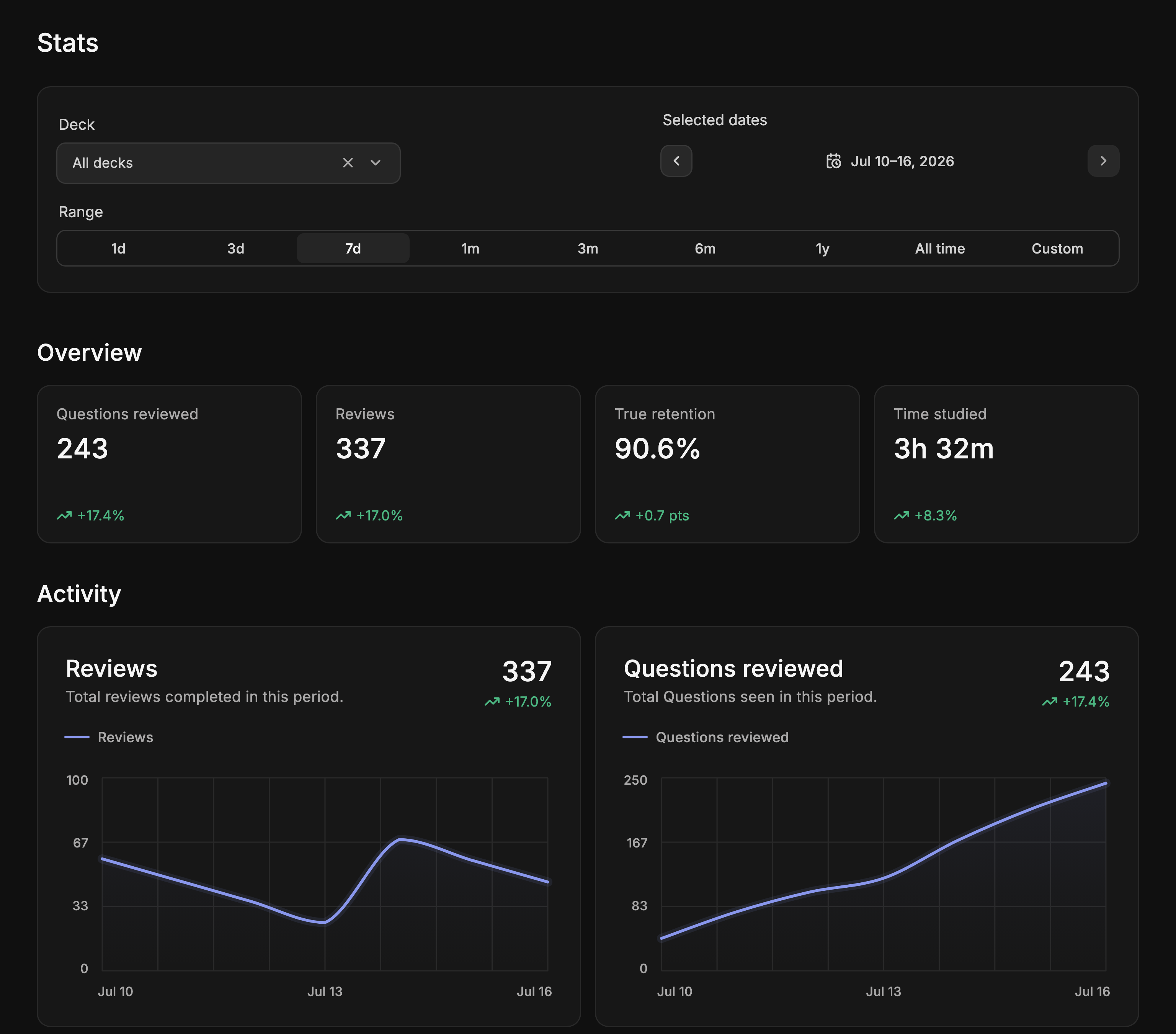Select the 3m range
Screen dimensions: 1176x1034
588,248
